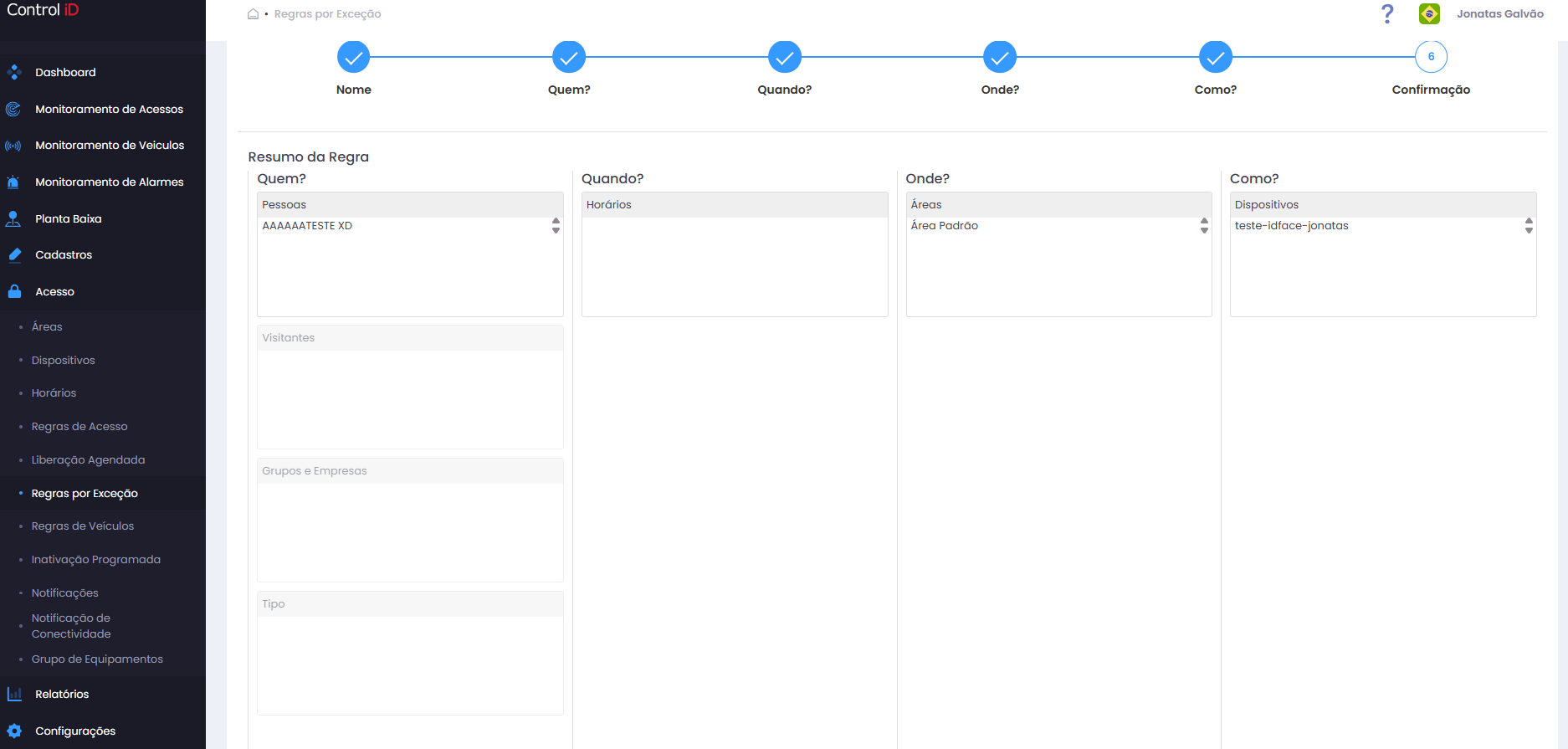Return to the Quem? step circle
1568x749 pixels.
point(569,57)
